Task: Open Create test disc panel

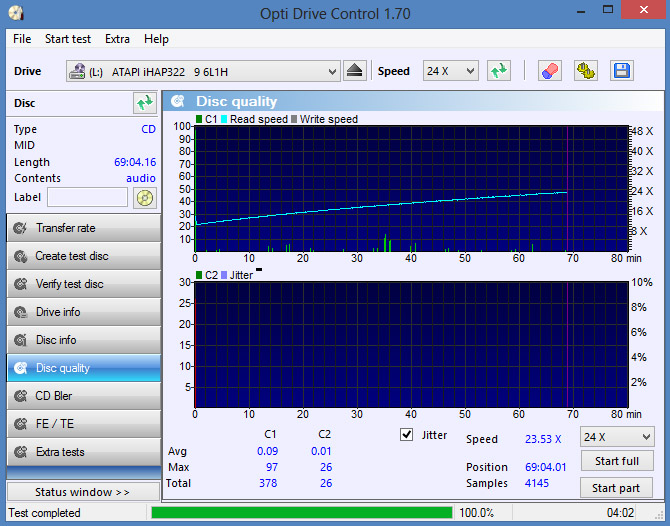Action: [84, 256]
